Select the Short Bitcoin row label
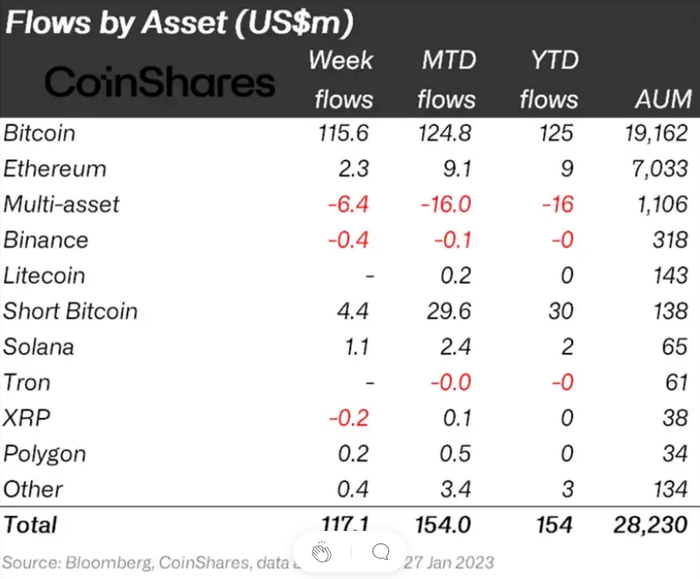Image resolution: width=700 pixels, height=579 pixels. click(x=70, y=311)
